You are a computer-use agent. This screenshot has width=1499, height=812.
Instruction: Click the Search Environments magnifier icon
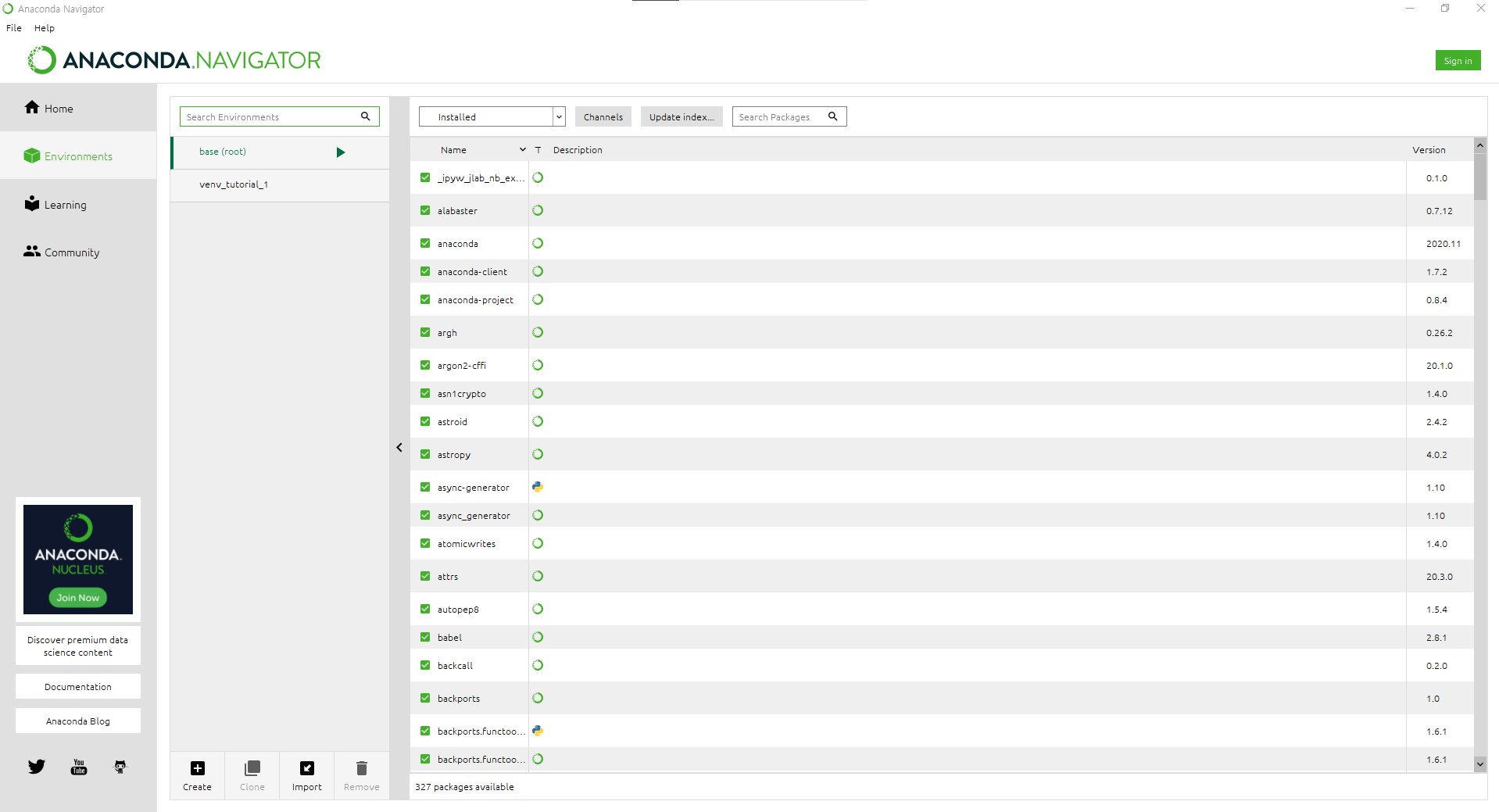(x=365, y=116)
